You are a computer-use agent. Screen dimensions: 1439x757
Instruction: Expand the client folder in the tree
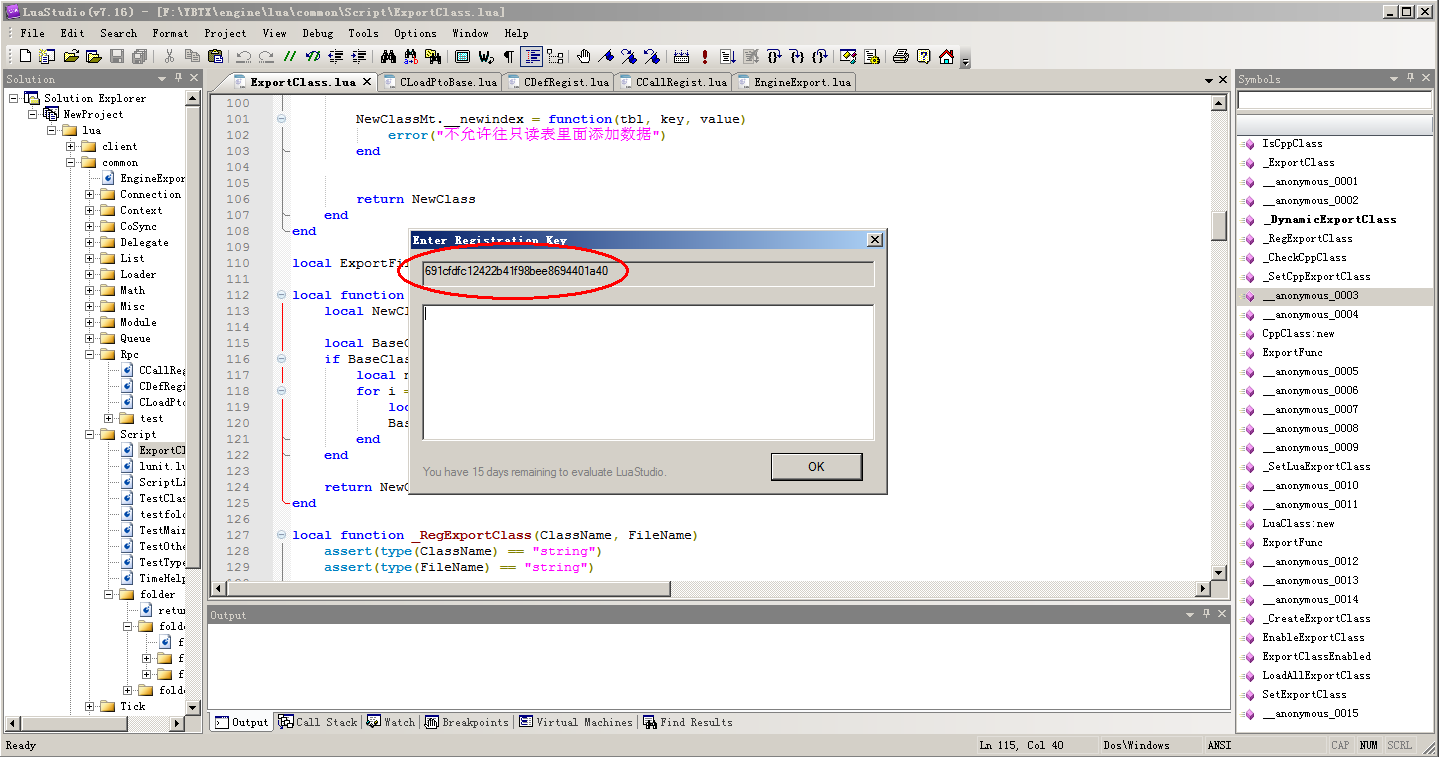click(71, 146)
